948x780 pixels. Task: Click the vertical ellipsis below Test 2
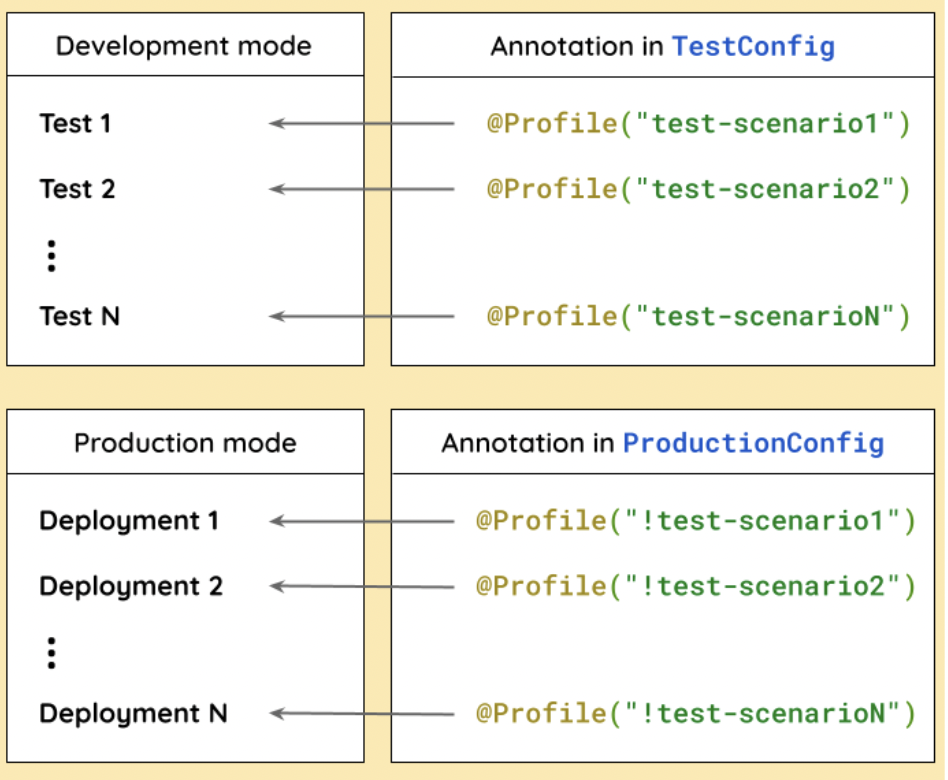point(52,254)
